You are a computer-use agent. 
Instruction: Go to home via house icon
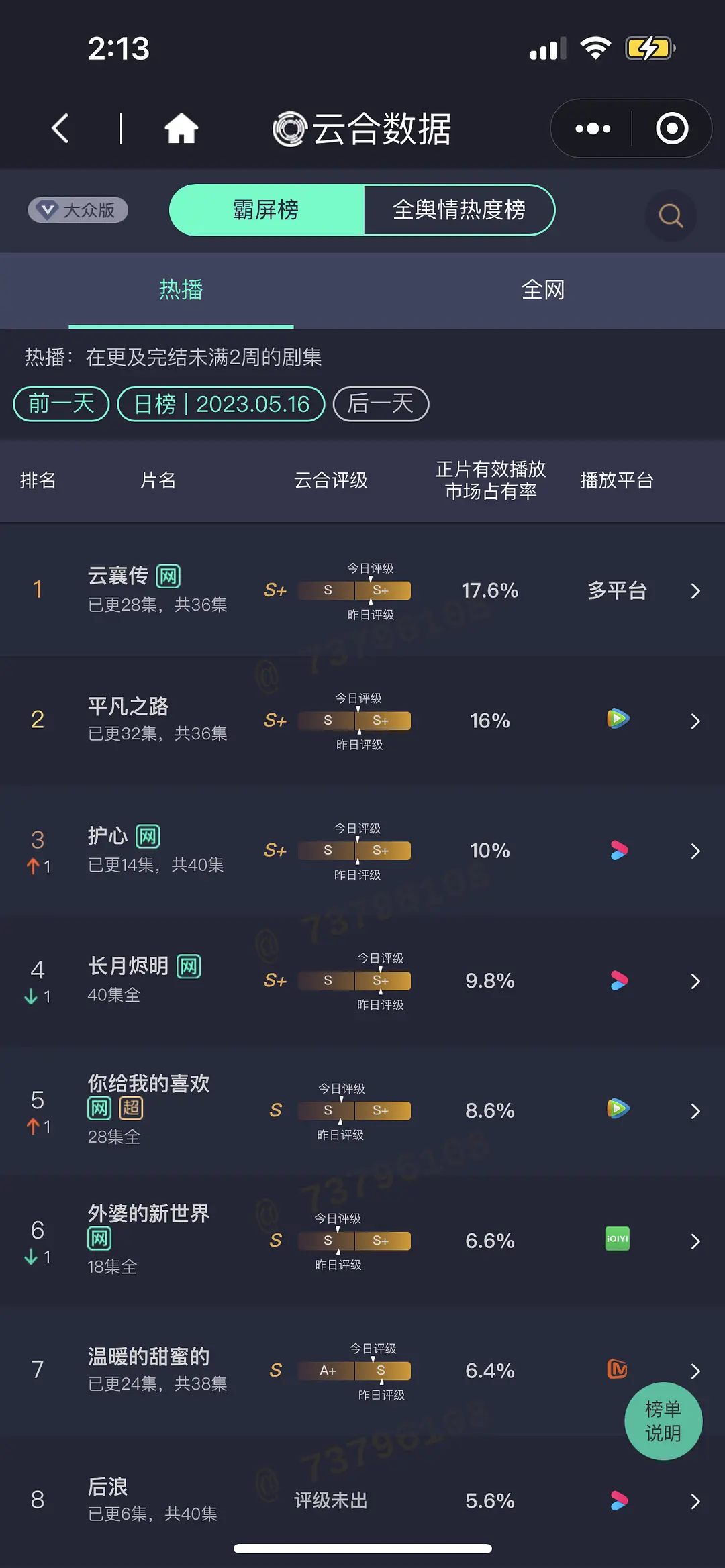(181, 128)
